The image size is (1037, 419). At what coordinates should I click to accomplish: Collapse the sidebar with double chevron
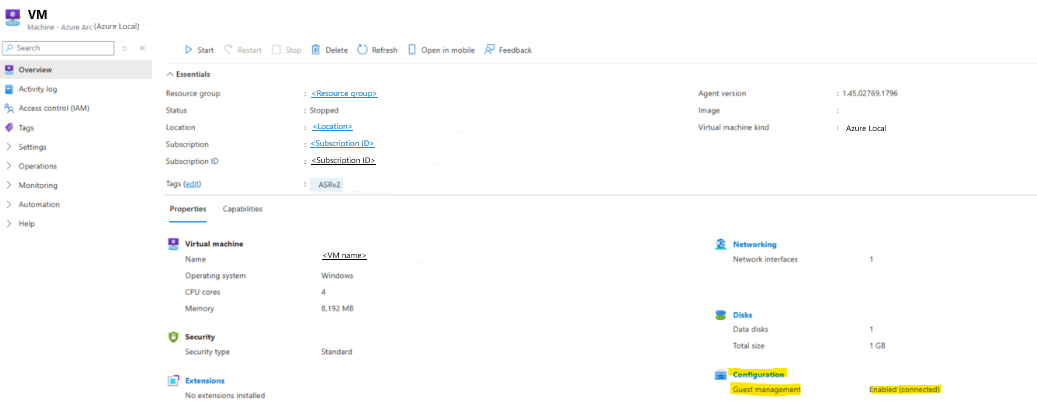pos(142,48)
